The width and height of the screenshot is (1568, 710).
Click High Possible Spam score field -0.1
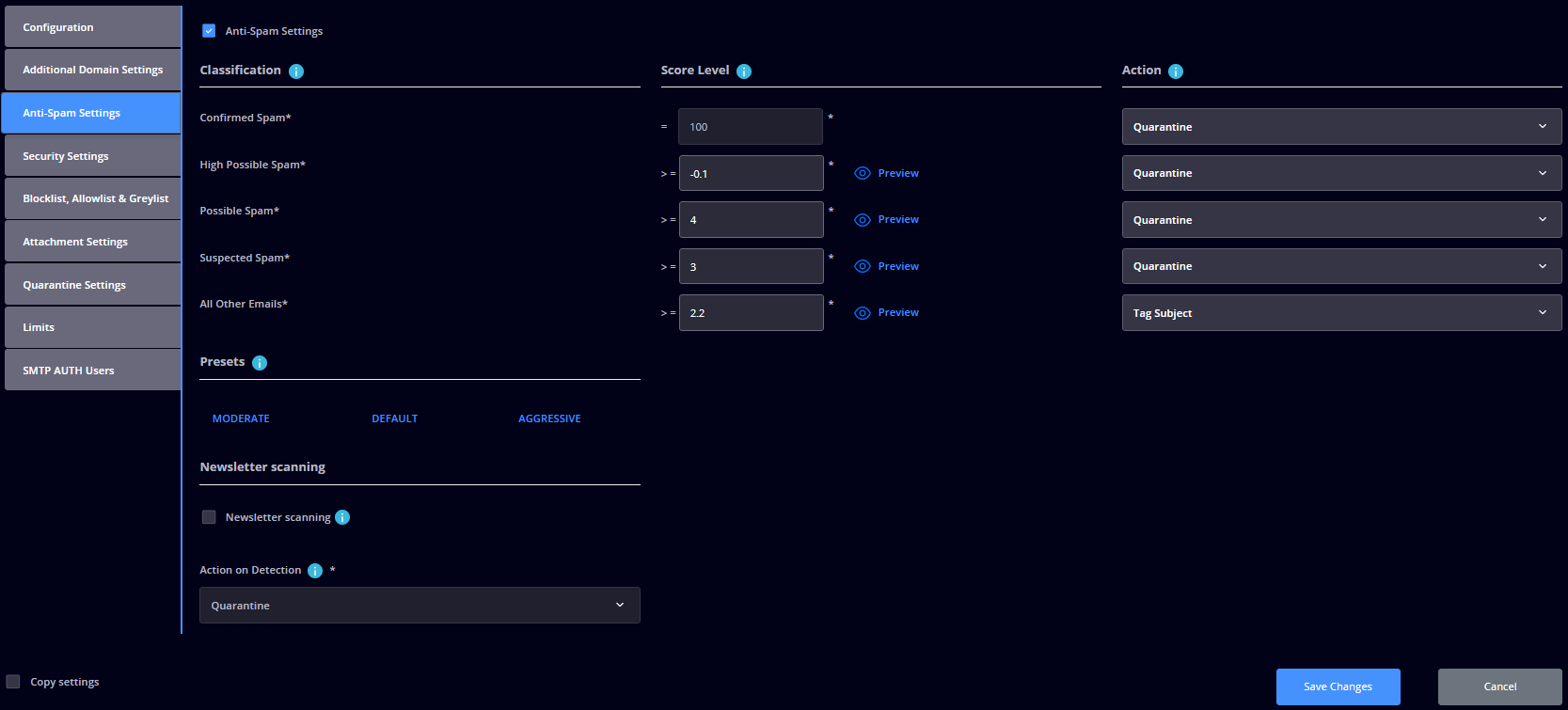[x=751, y=173]
